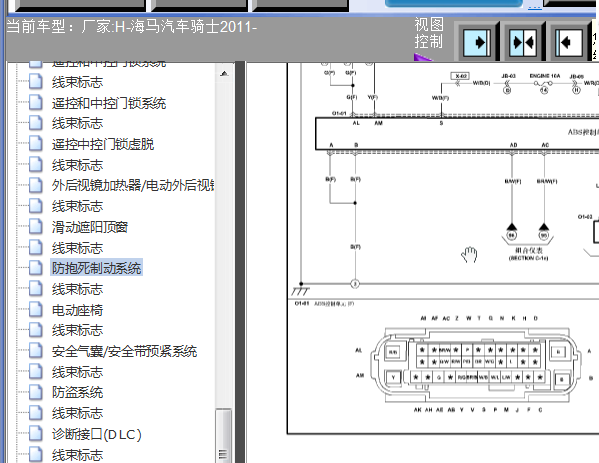Open 电动座椅 tree entry
Viewport: 599px width, 463px height.
point(78,310)
